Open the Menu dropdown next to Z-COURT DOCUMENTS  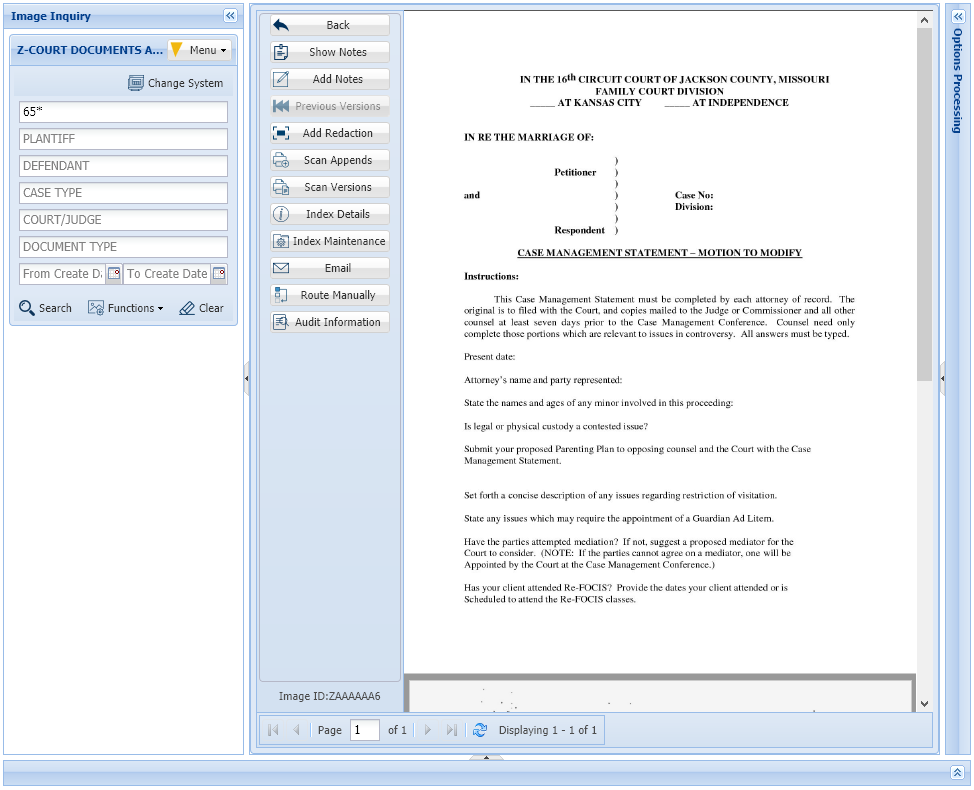click(x=204, y=50)
